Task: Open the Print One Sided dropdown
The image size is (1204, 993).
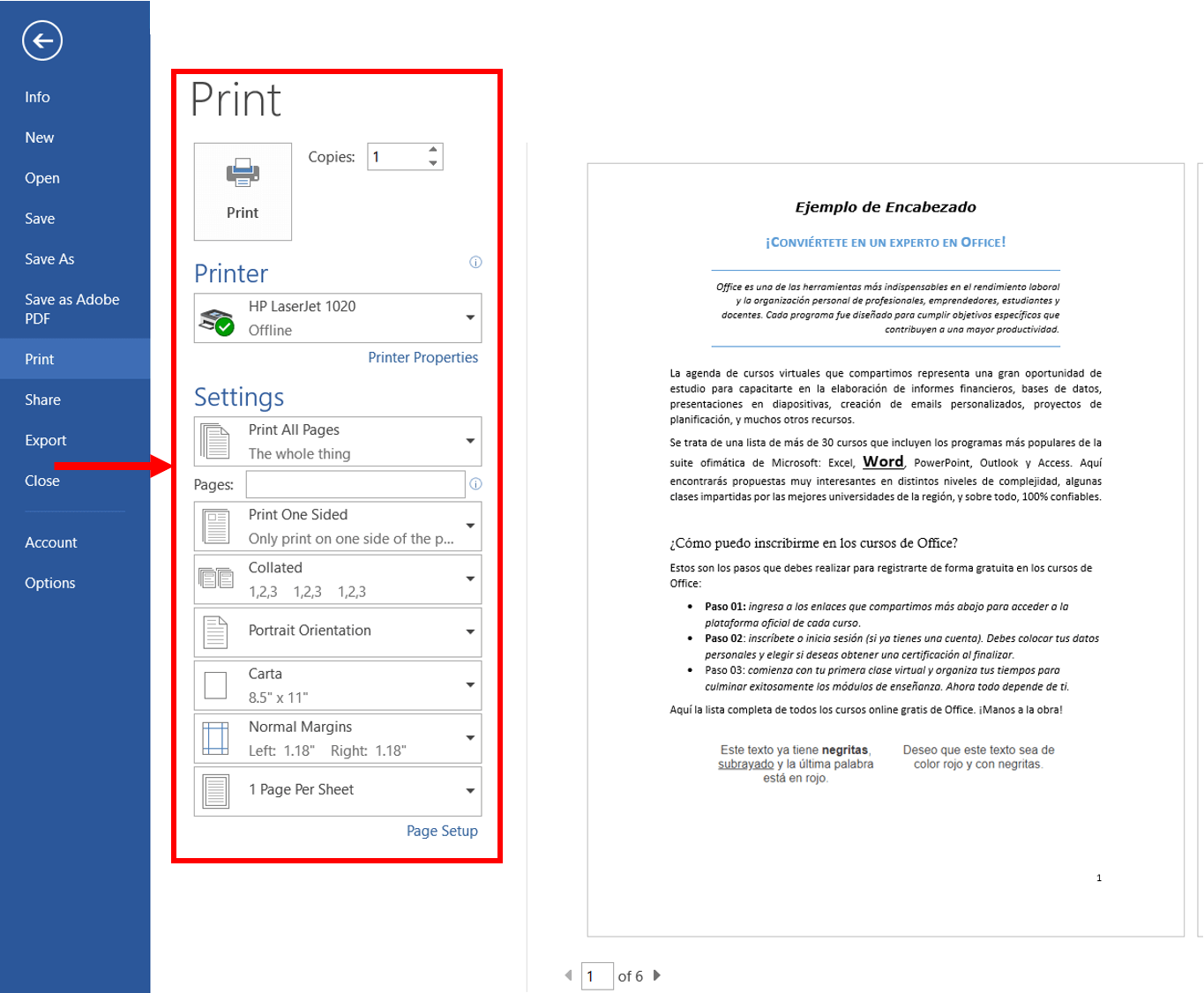Action: click(x=338, y=526)
